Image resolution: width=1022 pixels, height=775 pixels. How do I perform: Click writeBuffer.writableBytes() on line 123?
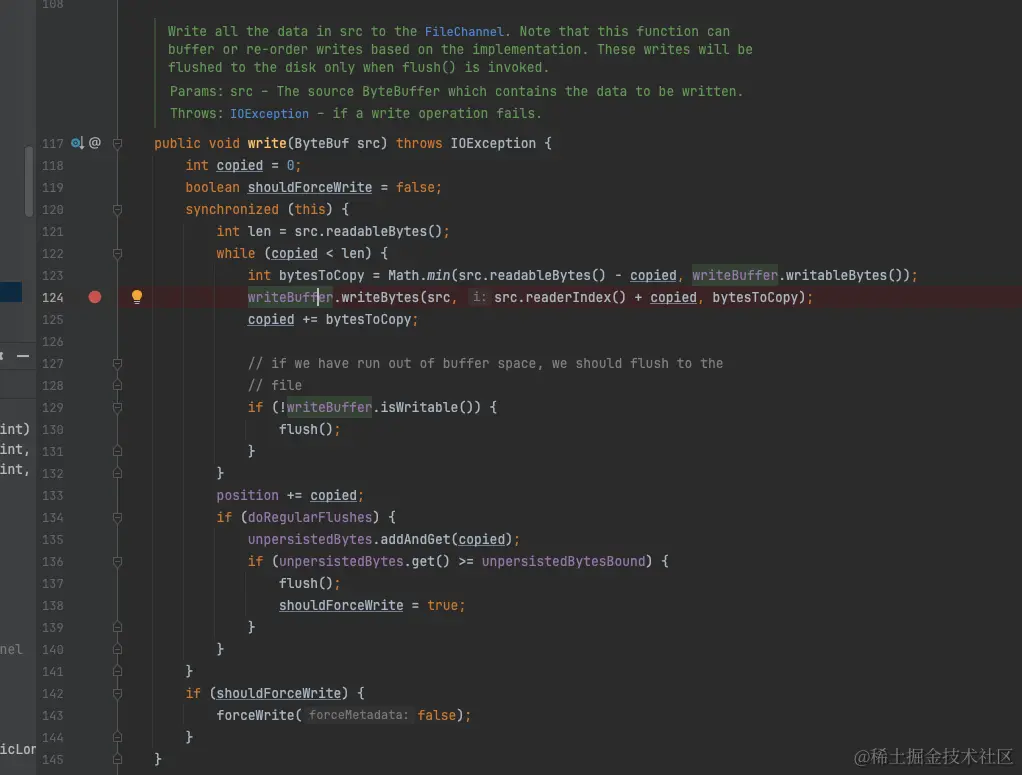click(x=800, y=275)
